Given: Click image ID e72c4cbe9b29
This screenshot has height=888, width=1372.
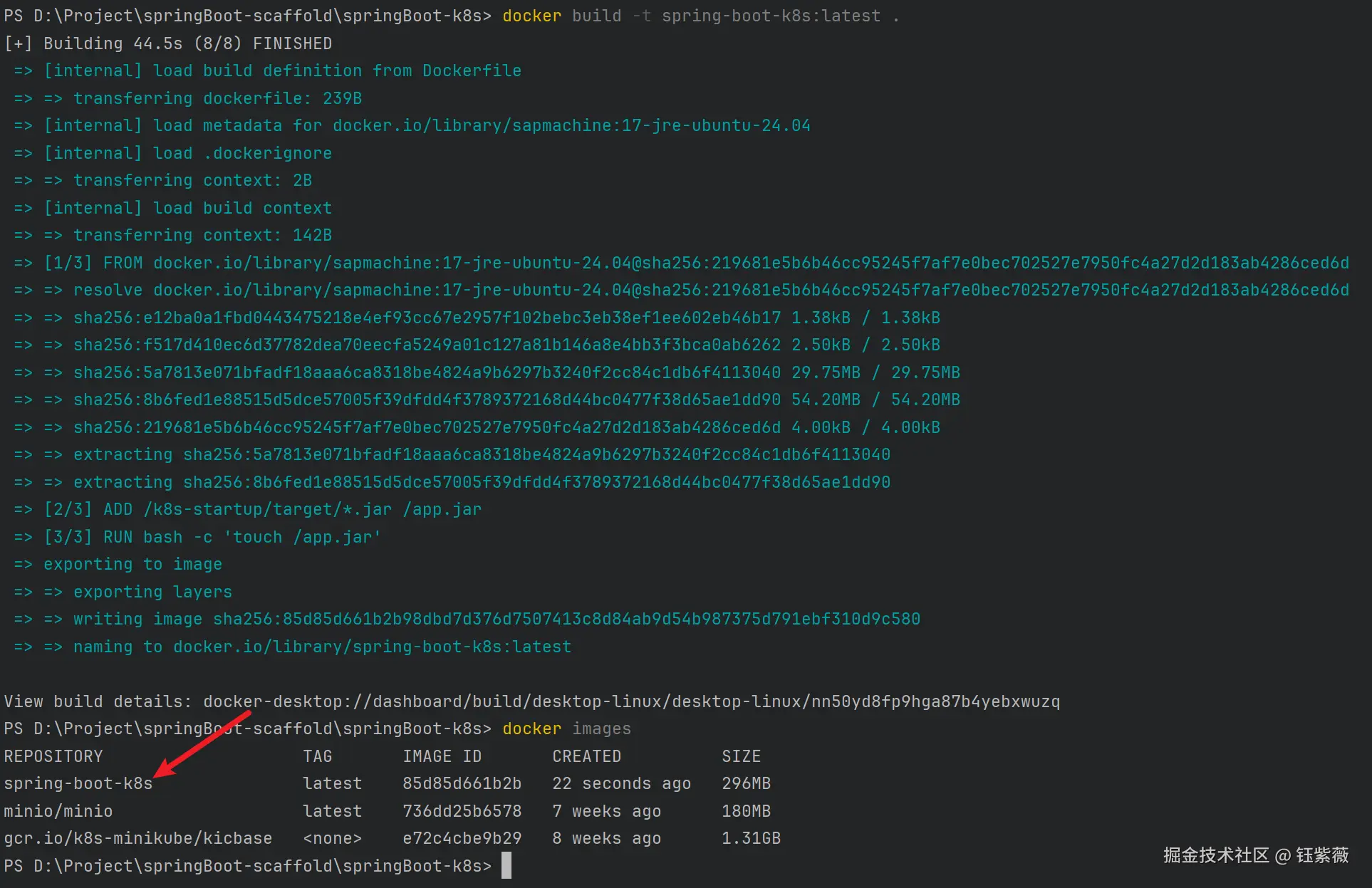Looking at the screenshot, I should [462, 838].
